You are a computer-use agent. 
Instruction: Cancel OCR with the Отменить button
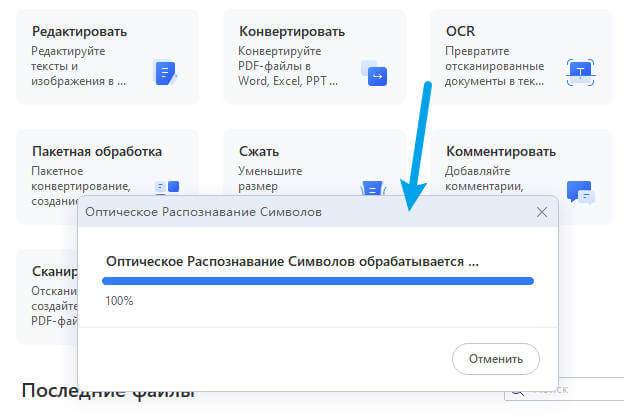point(495,359)
